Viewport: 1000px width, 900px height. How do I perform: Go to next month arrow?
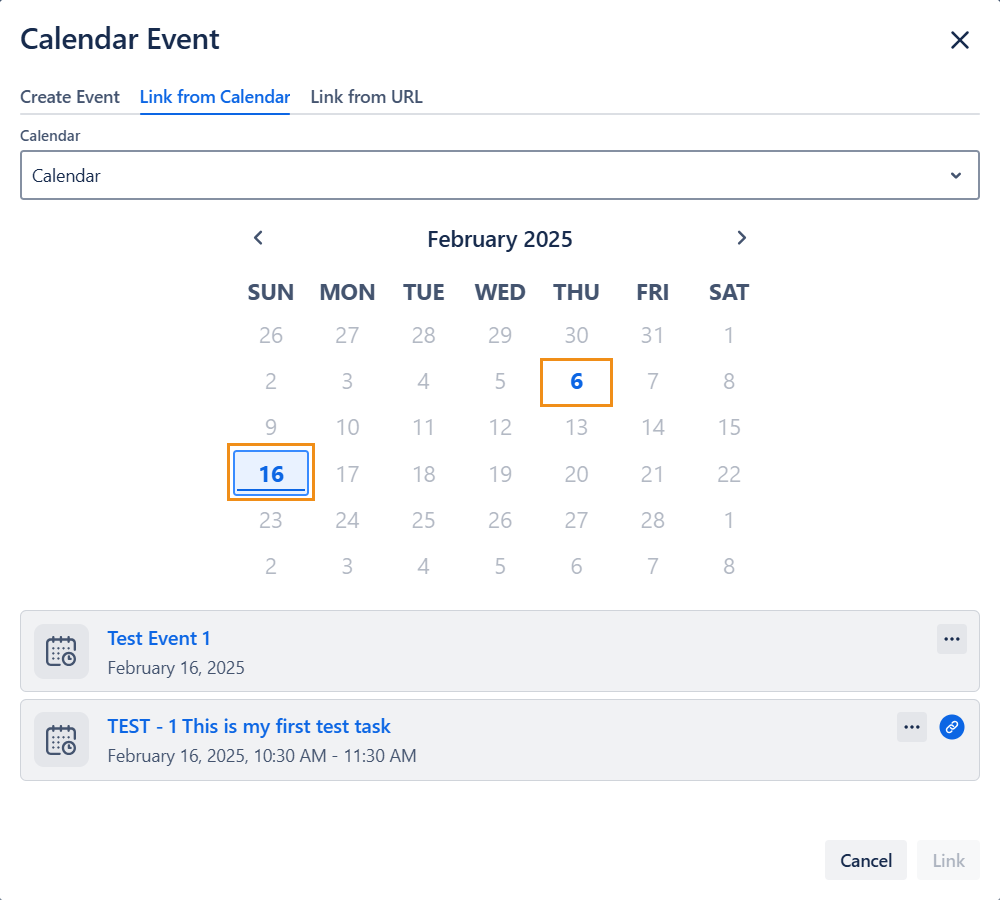(741, 238)
